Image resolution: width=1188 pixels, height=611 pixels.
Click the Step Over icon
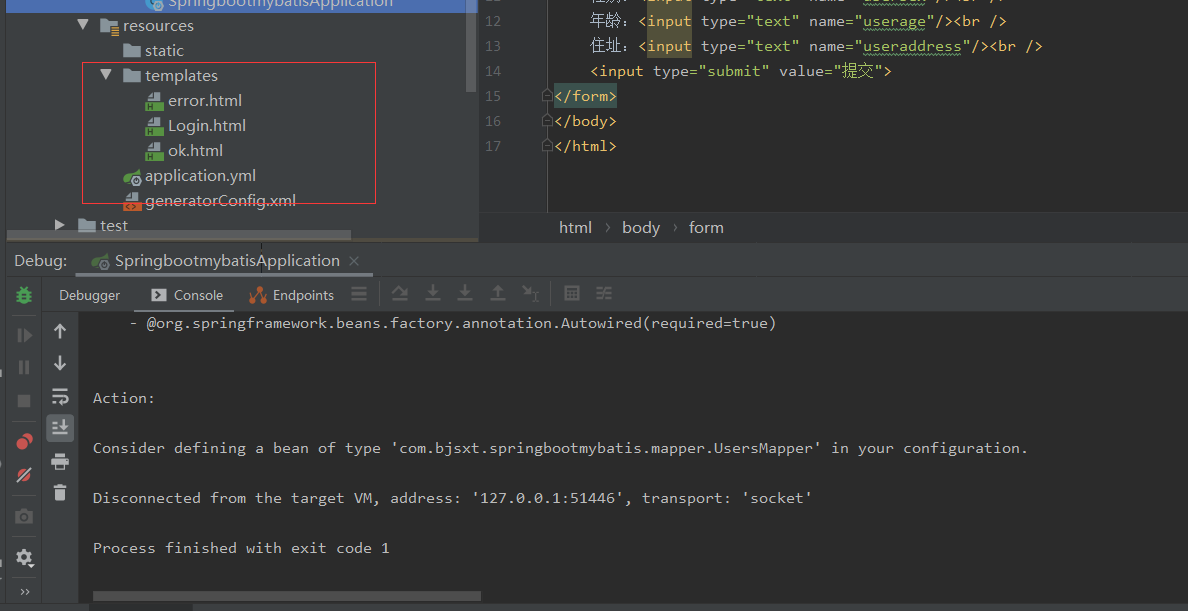pos(400,294)
